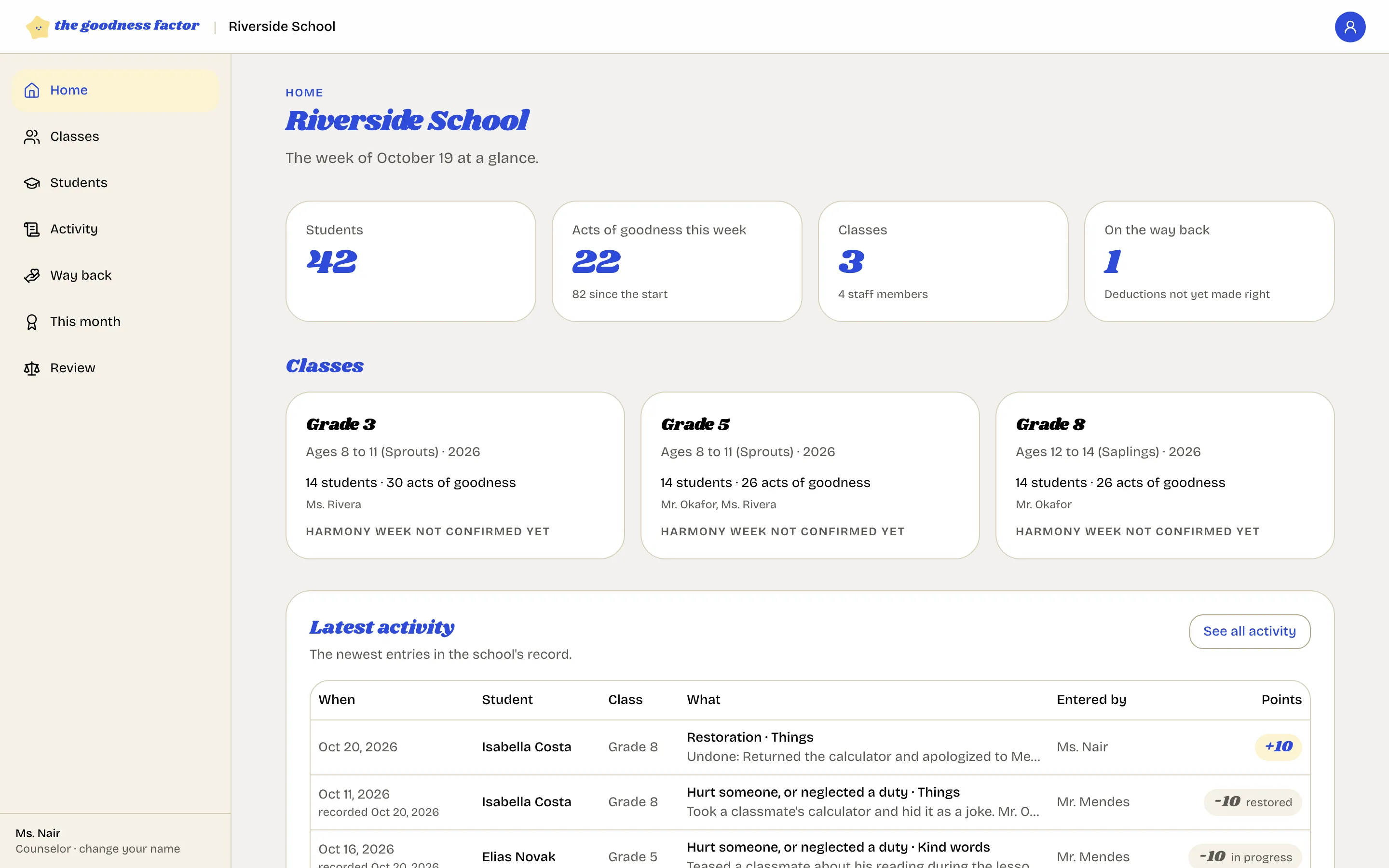Select the On the way back stat card
This screenshot has height=868, width=1389.
(x=1210, y=261)
